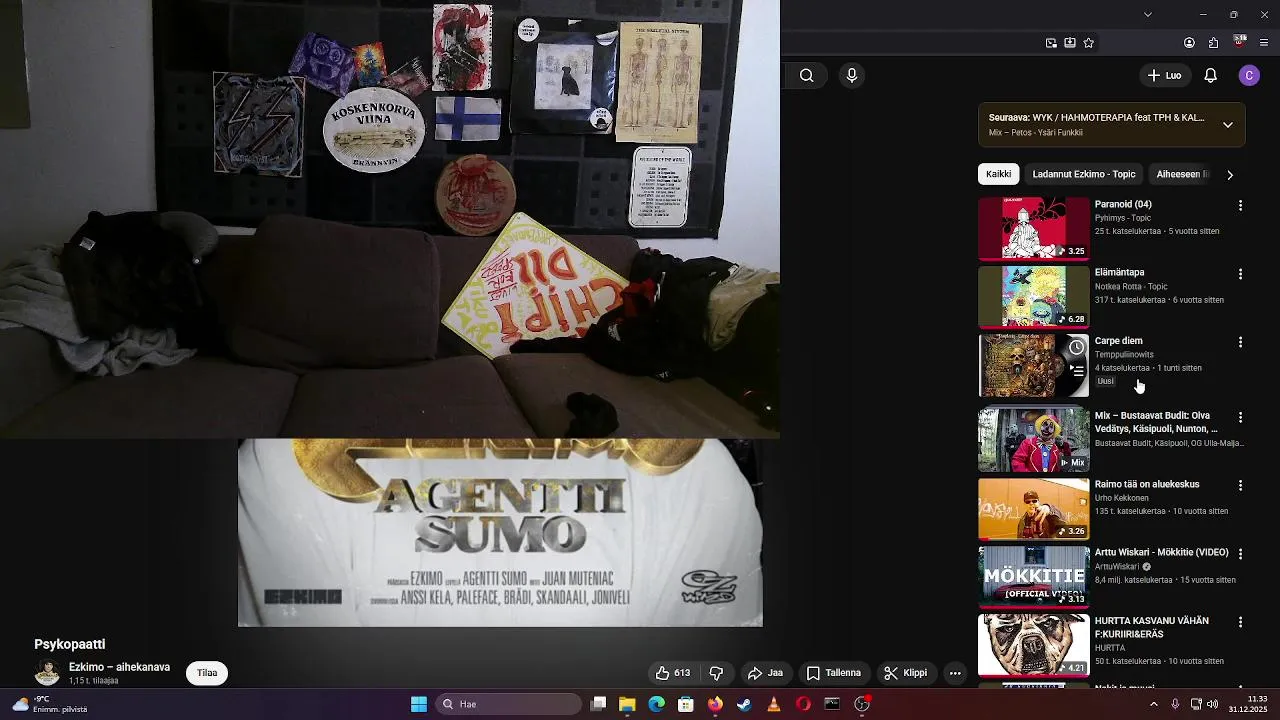Open Arttu Wiskari - Mökkitie video
The image size is (1280, 720).
[1033, 577]
